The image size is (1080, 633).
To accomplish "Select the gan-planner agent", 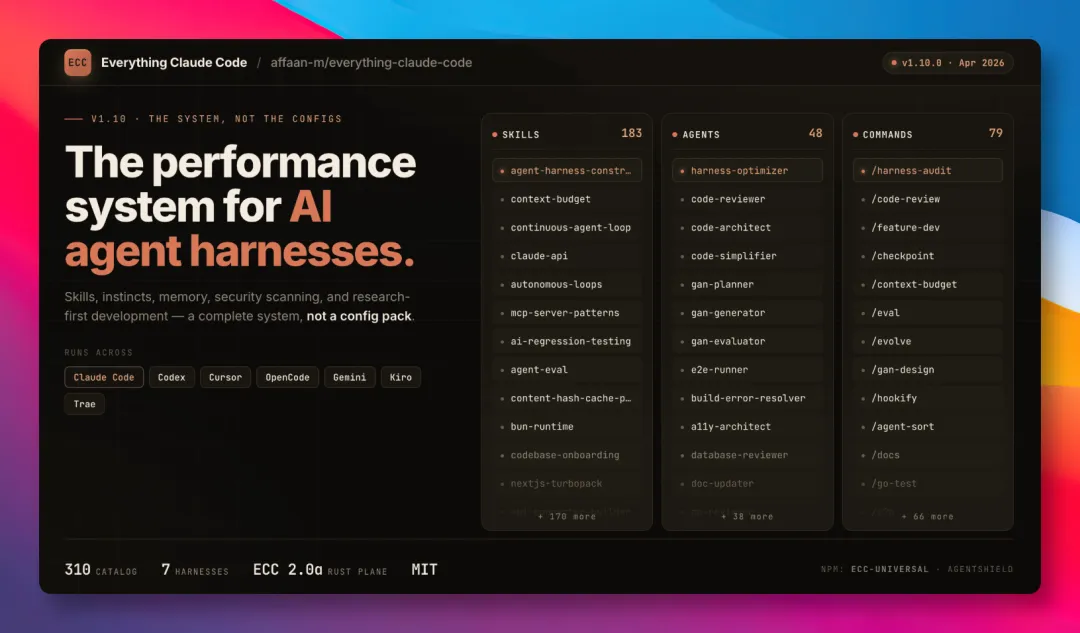I will [747, 284].
